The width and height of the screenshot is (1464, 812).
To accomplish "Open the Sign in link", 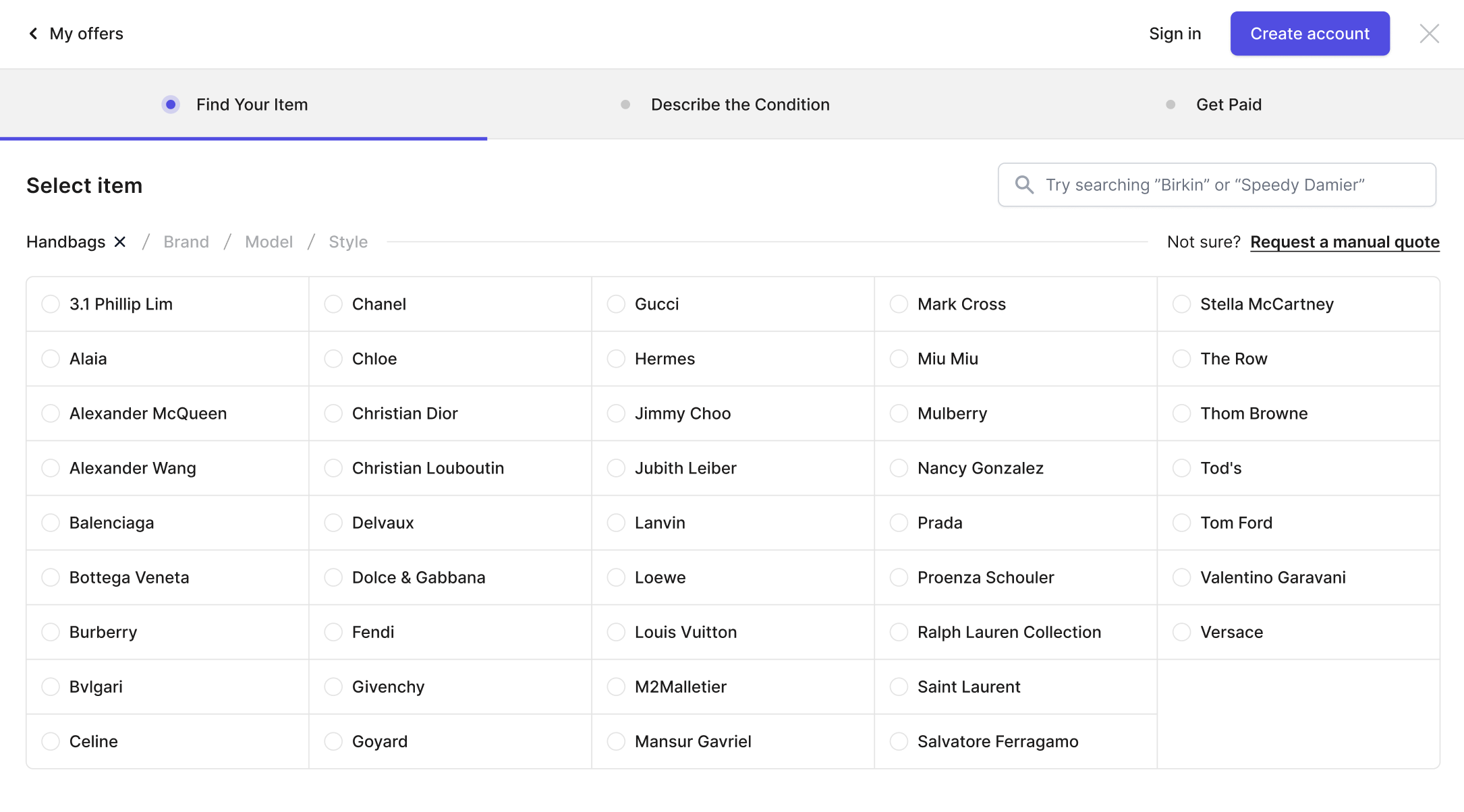I will pos(1175,34).
